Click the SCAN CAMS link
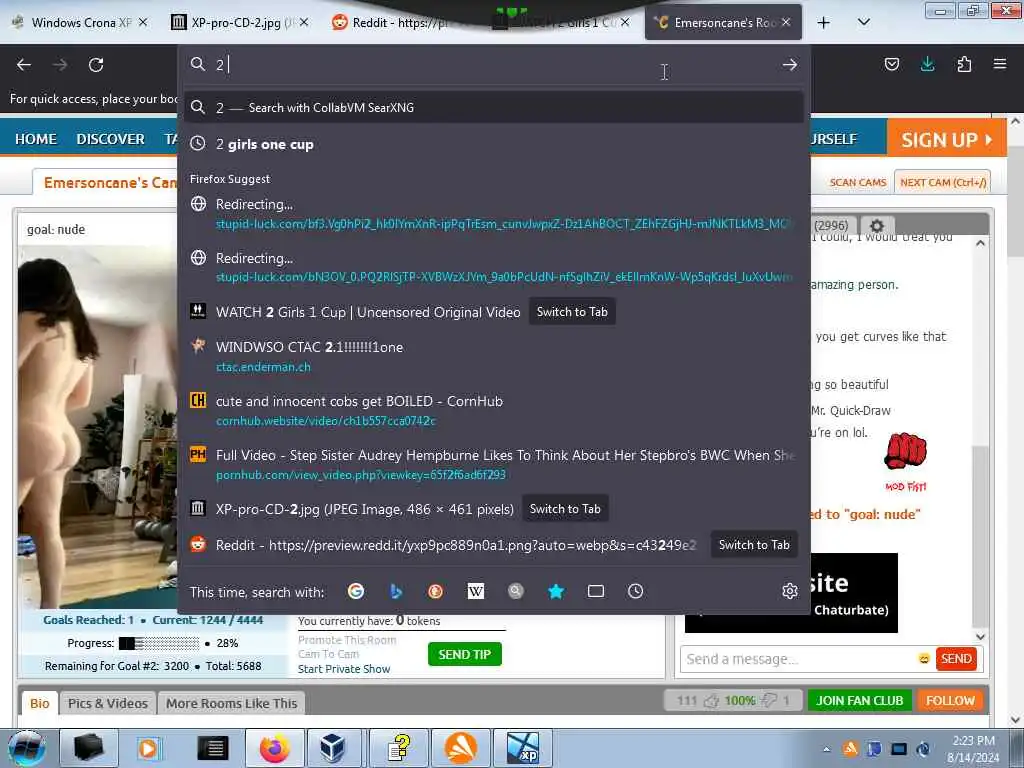The width and height of the screenshot is (1024, 768). pyautogui.click(x=857, y=182)
